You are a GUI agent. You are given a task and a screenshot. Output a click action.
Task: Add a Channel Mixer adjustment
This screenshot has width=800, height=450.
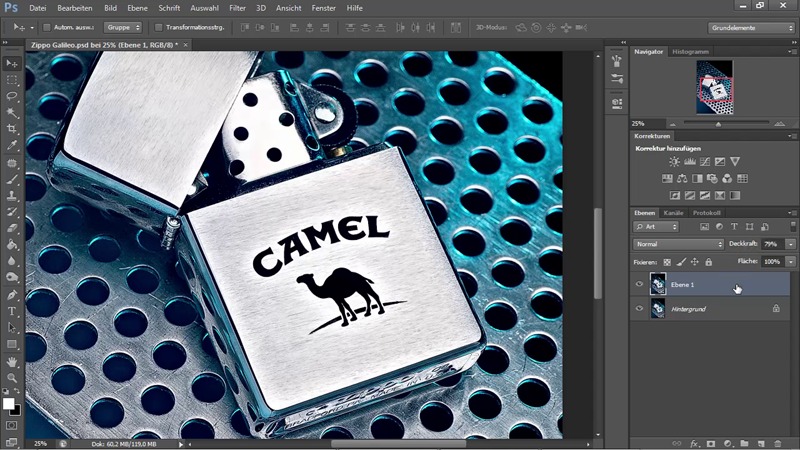727,179
